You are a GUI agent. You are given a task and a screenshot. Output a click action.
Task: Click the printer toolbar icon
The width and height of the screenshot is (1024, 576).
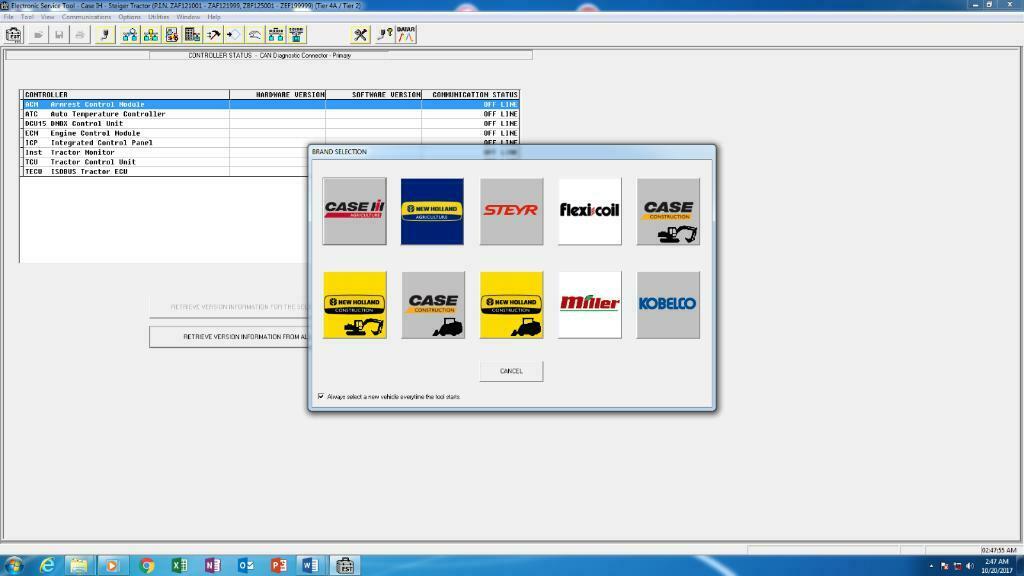tap(80, 35)
